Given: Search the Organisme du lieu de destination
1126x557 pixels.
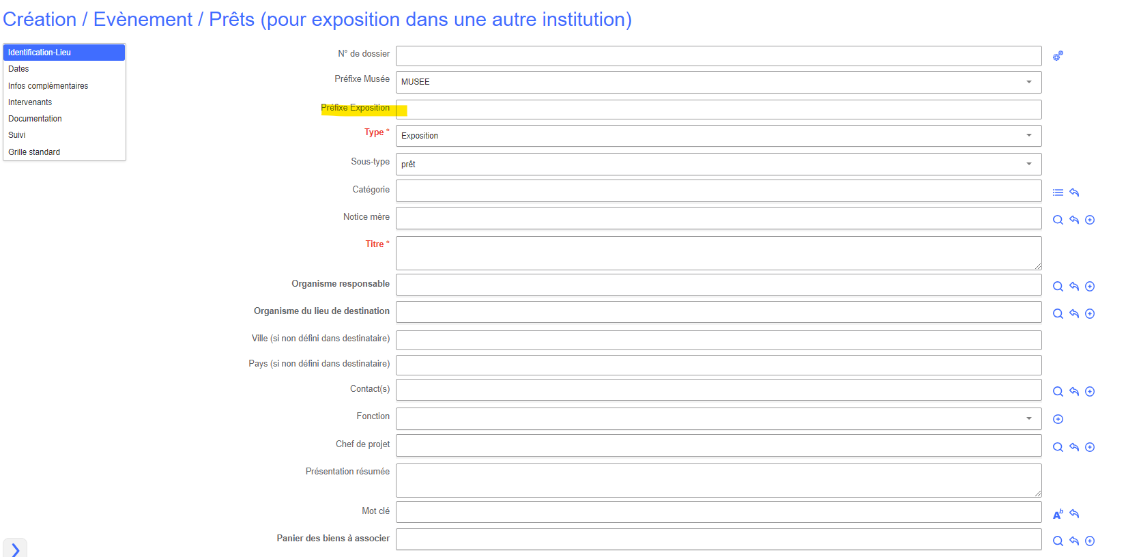Looking at the screenshot, I should (1058, 314).
